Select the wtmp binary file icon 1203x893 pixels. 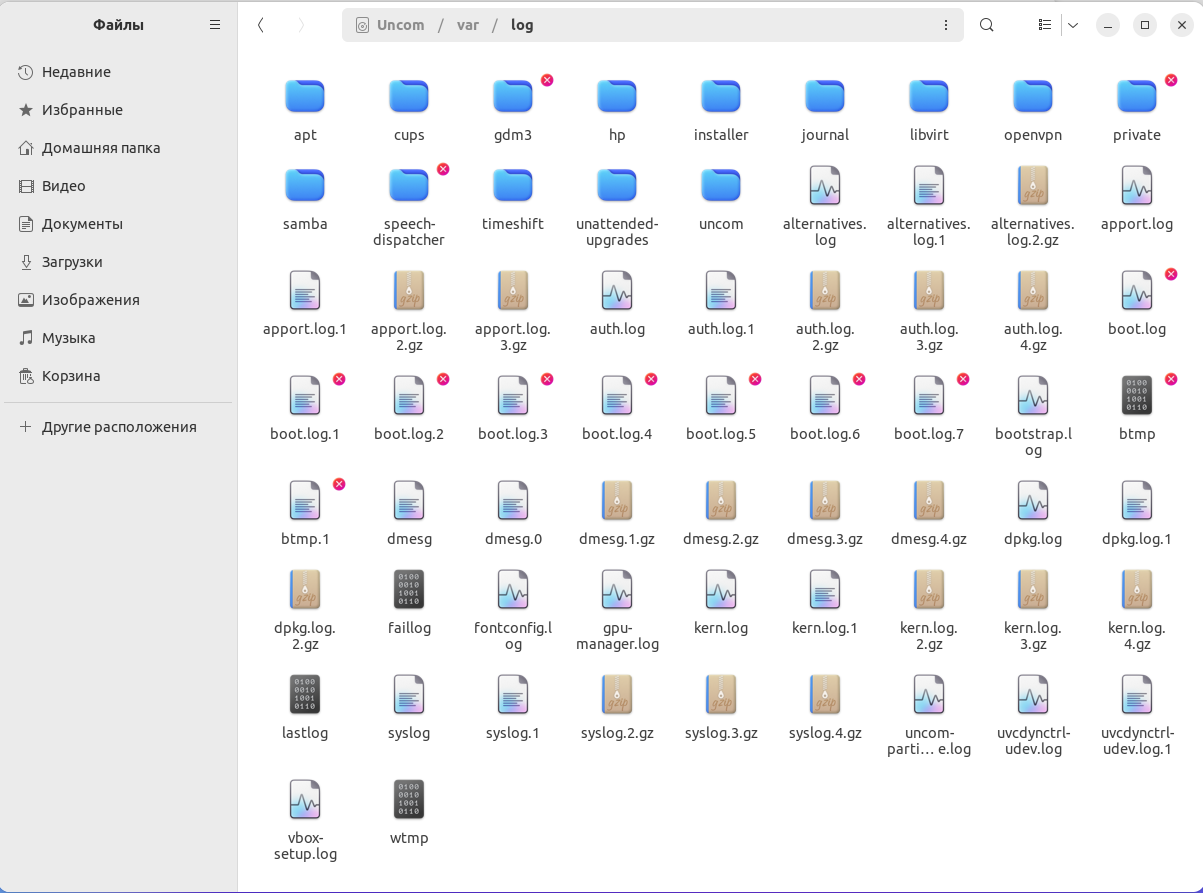tap(409, 800)
